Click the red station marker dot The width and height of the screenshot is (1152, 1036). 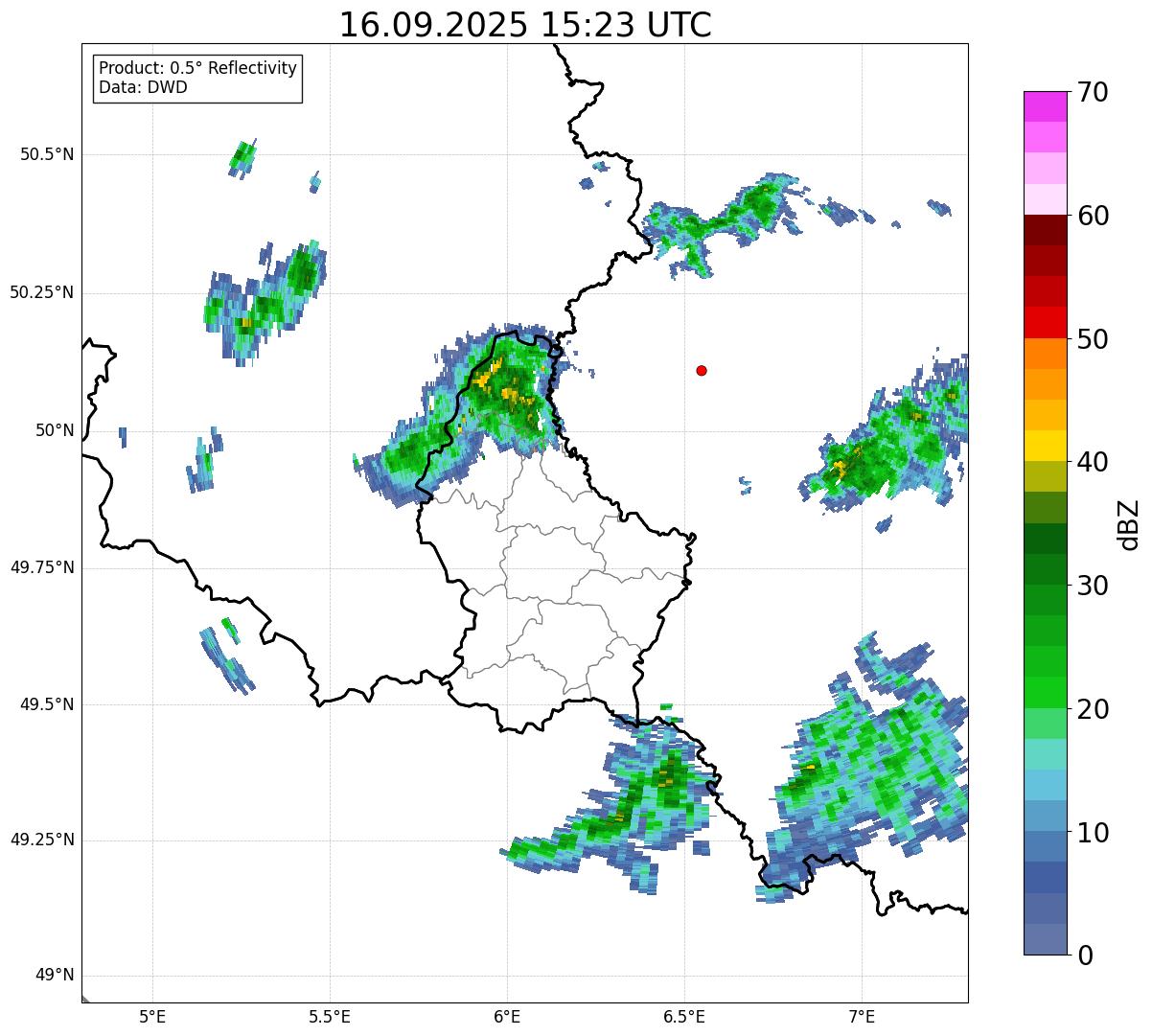[x=702, y=370]
